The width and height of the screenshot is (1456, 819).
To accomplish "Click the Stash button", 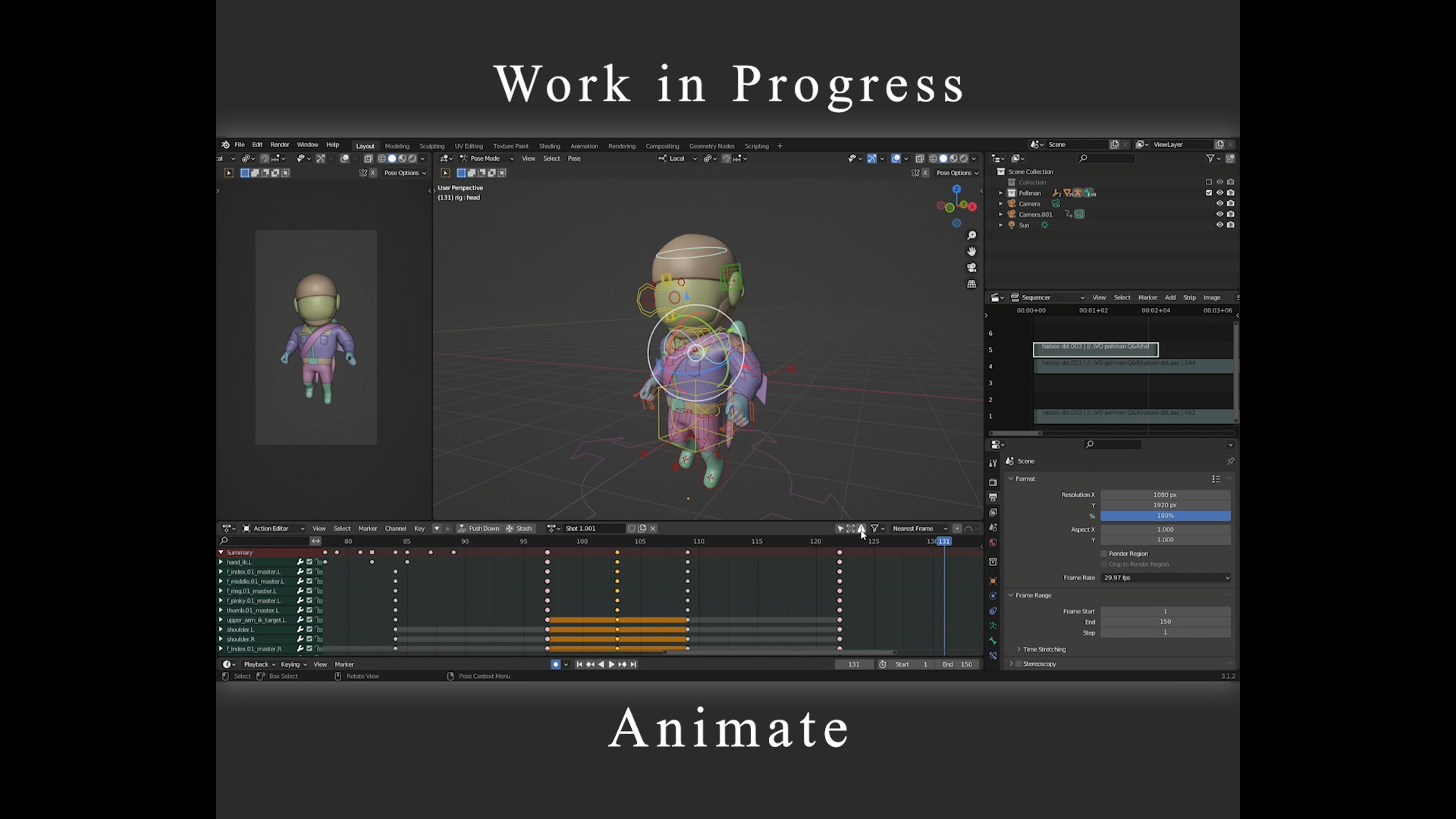I will 519,529.
